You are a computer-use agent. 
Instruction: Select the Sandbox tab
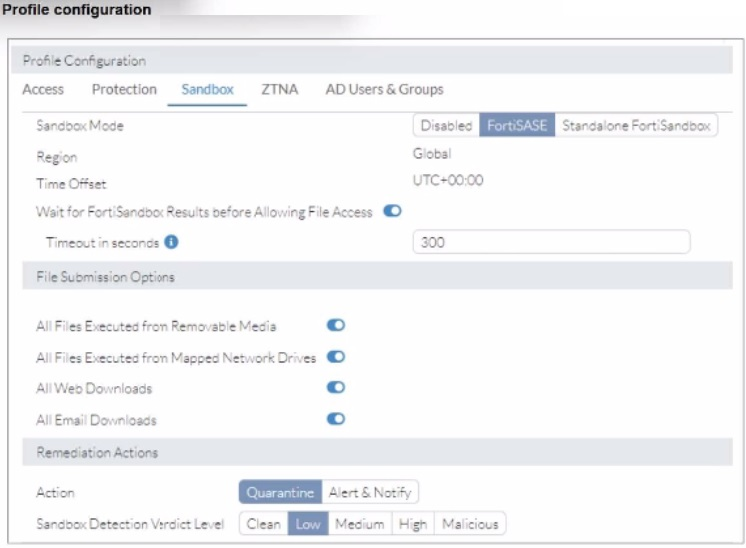point(207,89)
